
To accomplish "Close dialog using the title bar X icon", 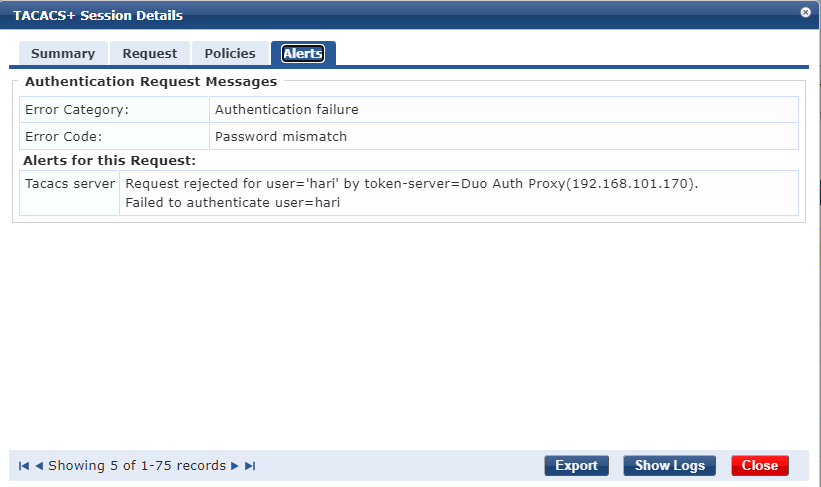I will (806, 13).
